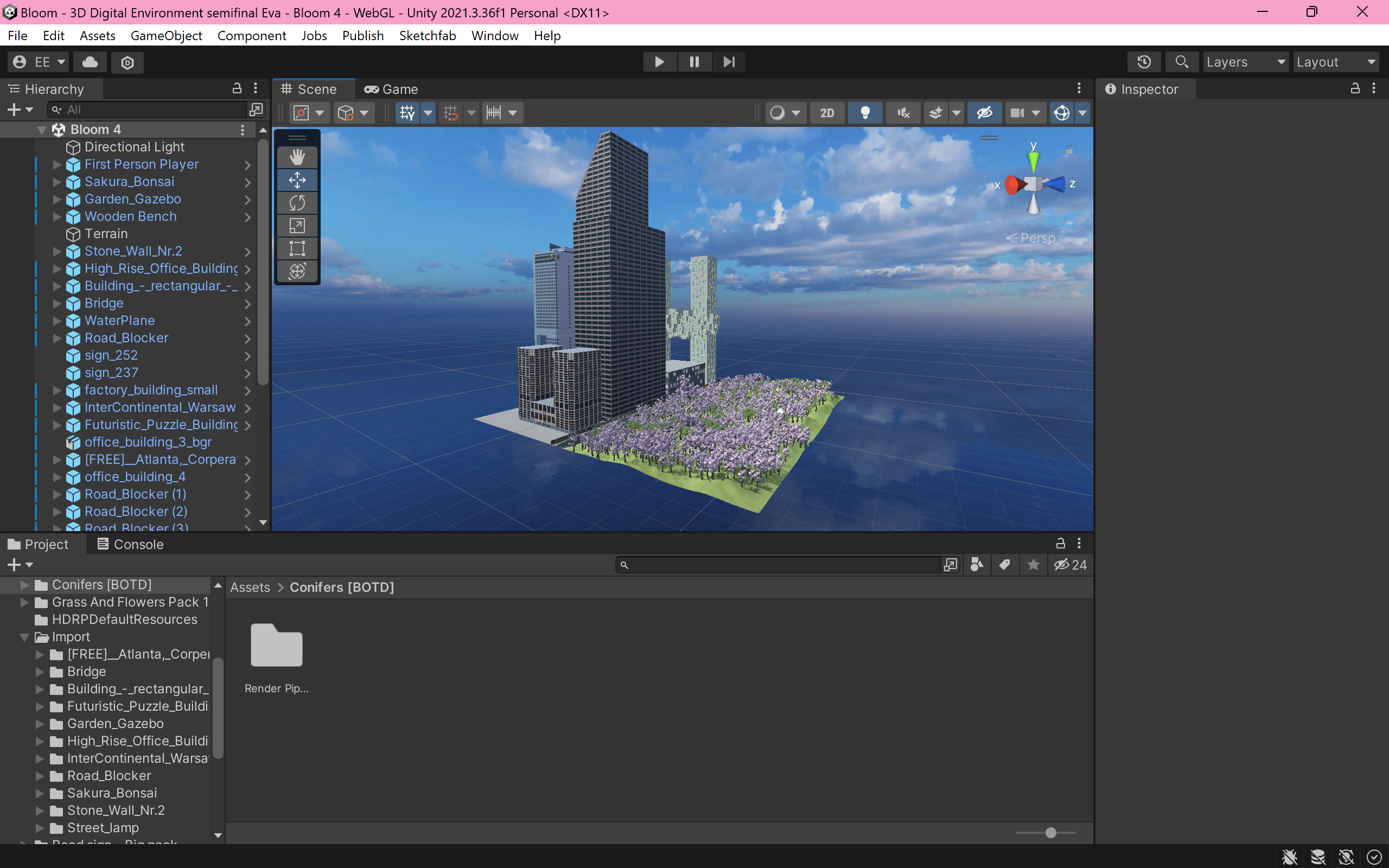Toggle hidden objects visibility in Scene

[x=985, y=113]
